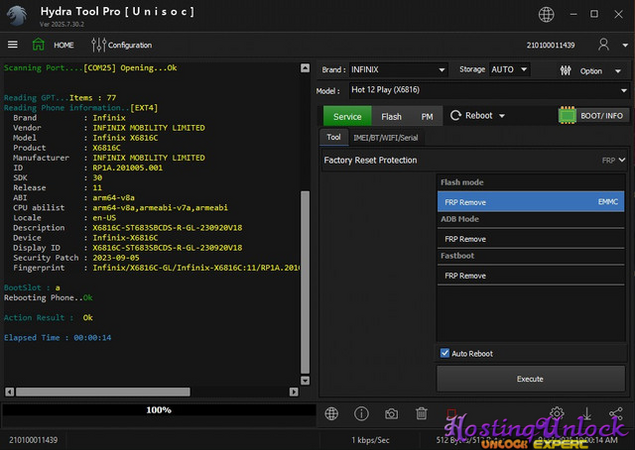Click the download arrow icon
The image size is (635, 450).
click(x=587, y=413)
